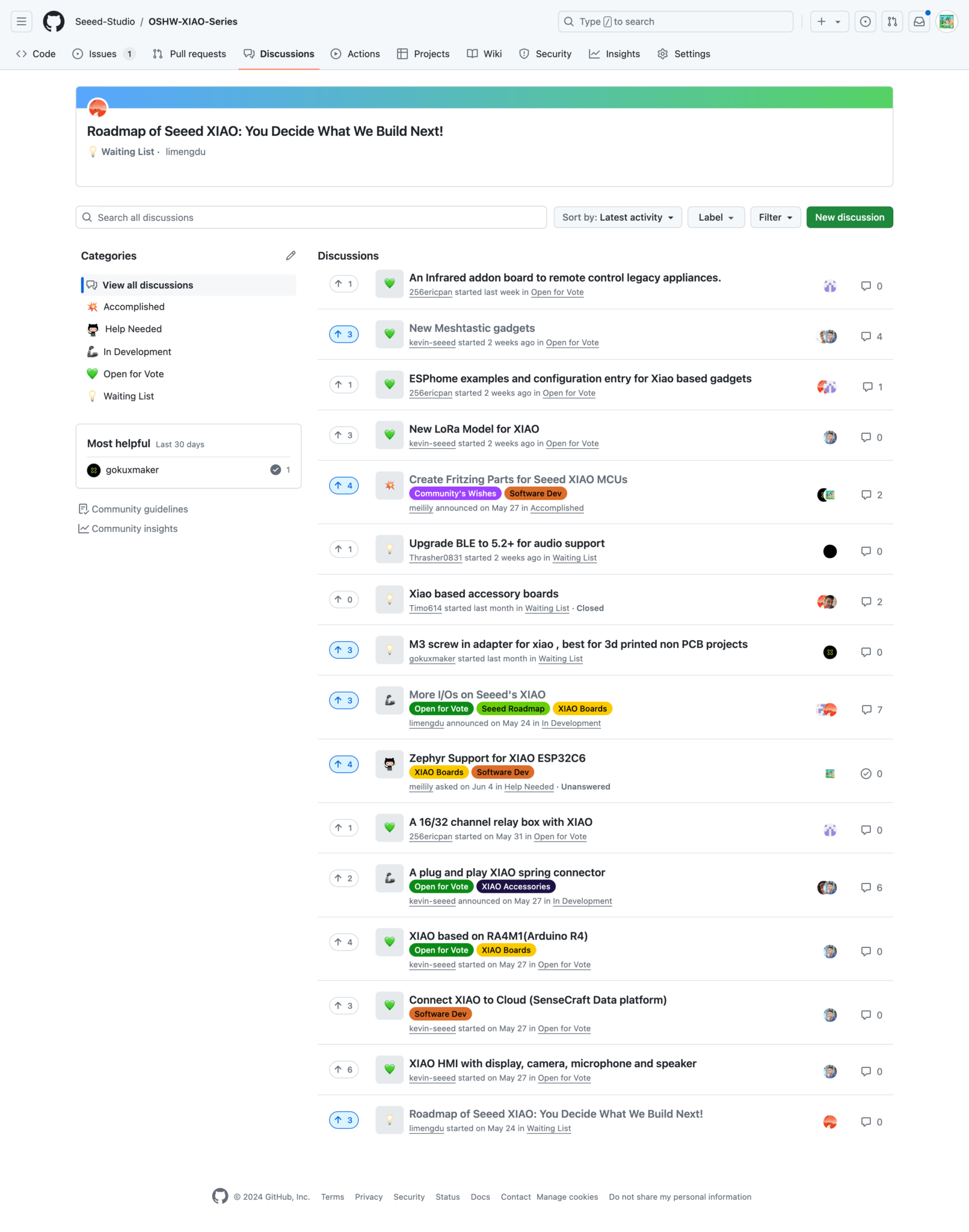Click the limengdu avatar on the pinned banner

coord(98,108)
